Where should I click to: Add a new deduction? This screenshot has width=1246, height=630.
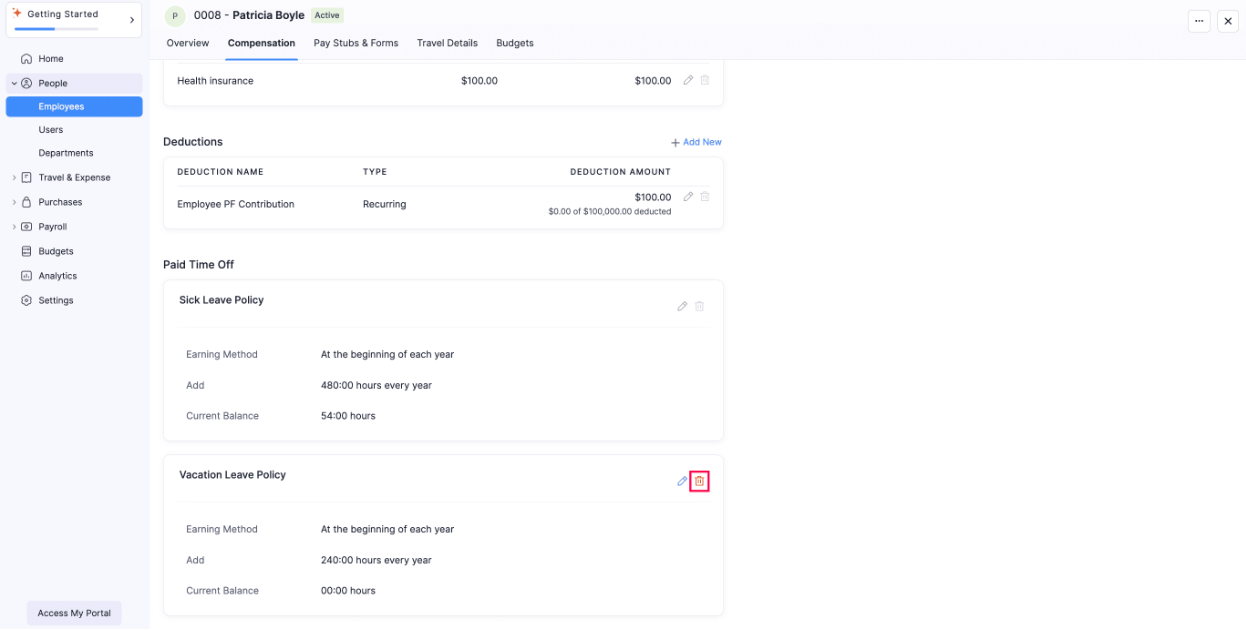tap(696, 142)
